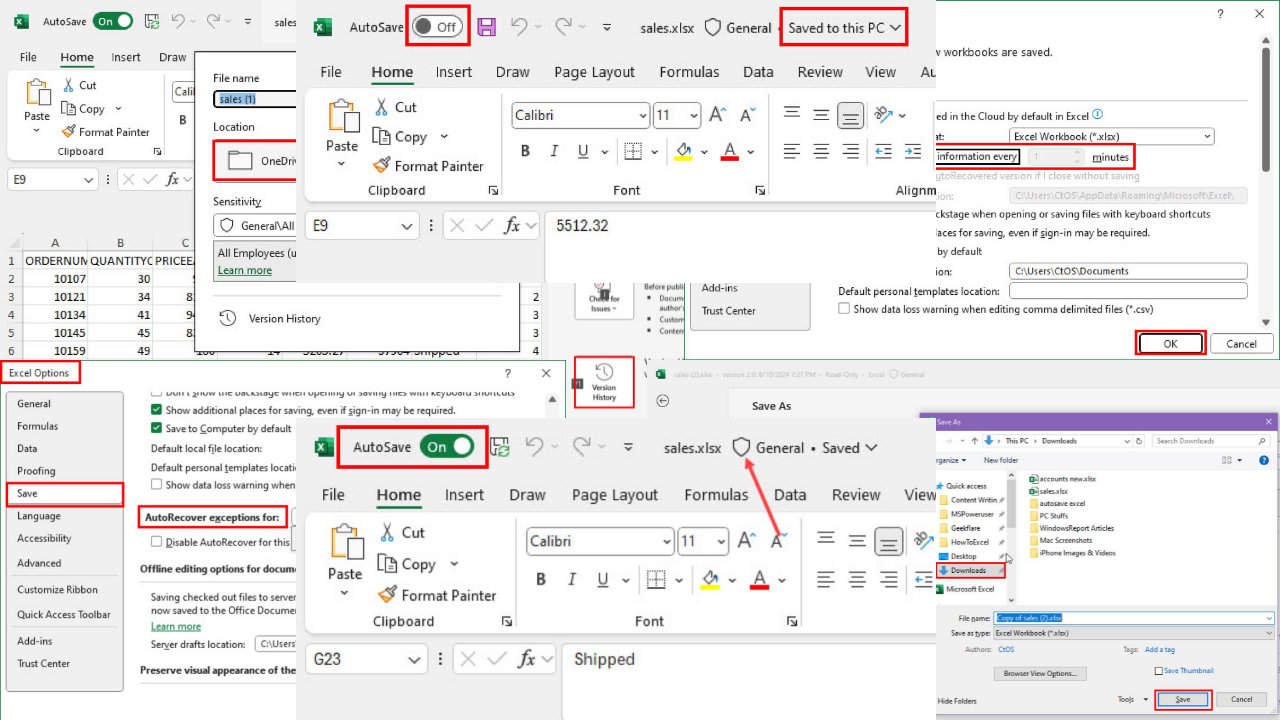
Task: Pick red Font Color in AutoSave Off window
Action: click(x=729, y=152)
